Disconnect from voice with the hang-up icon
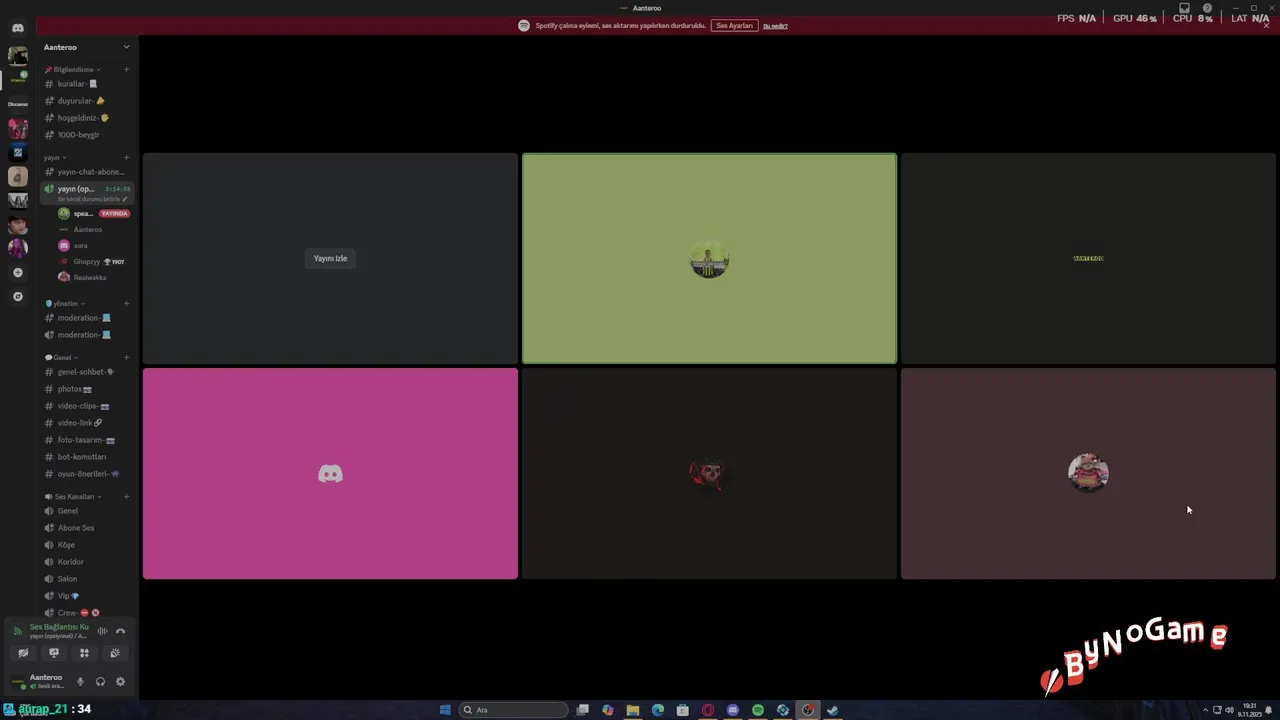This screenshot has width=1280, height=720. tap(120, 631)
